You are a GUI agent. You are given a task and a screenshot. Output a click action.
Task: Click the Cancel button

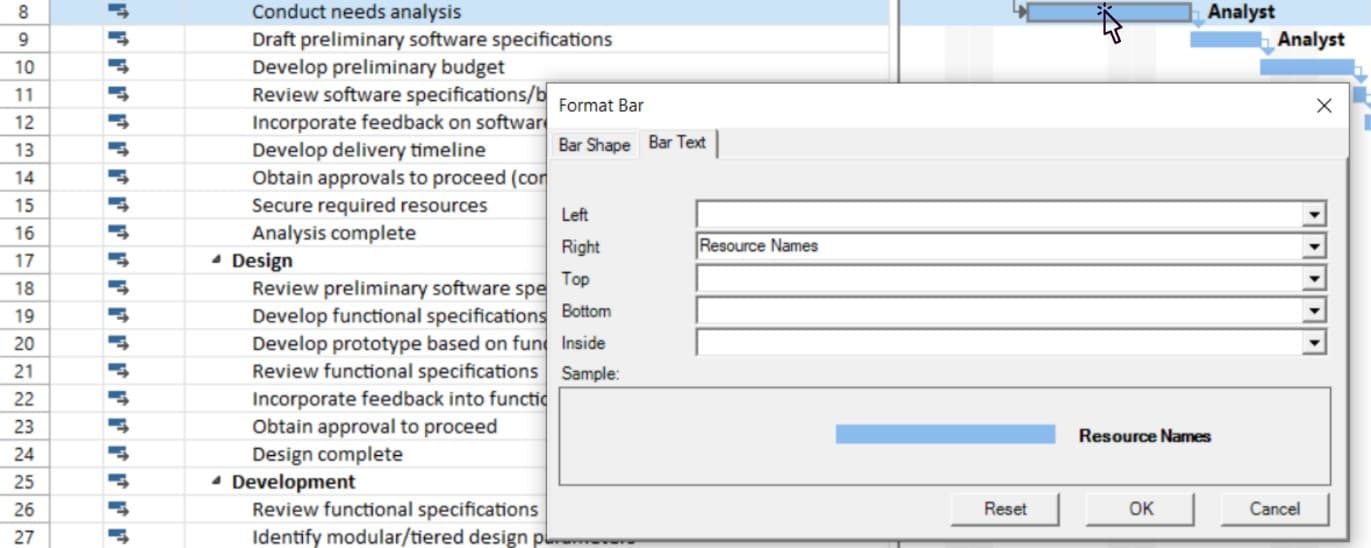click(x=1274, y=509)
